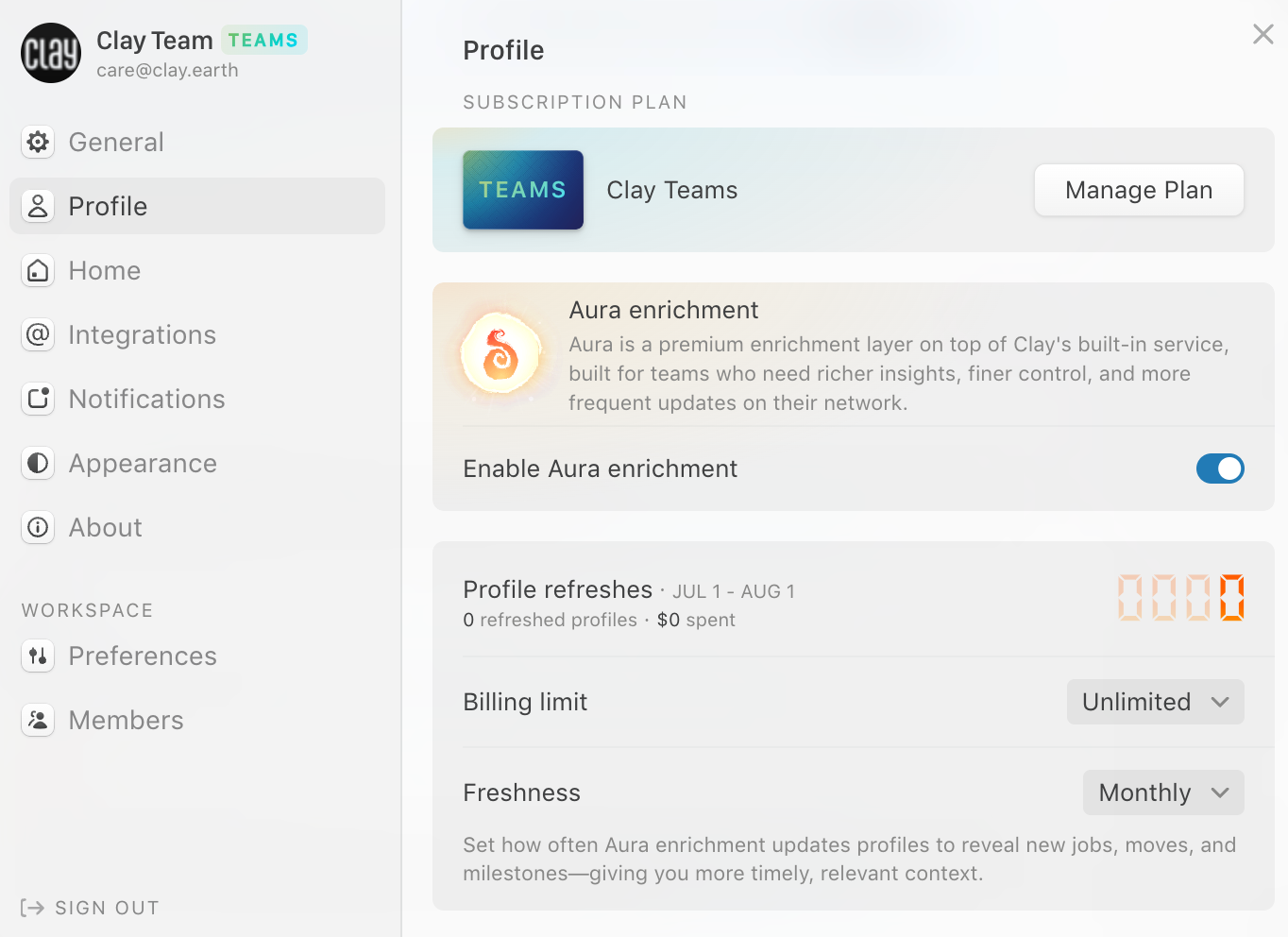Click SIGN OUT at bottom left
This screenshot has width=1288, height=937.
point(90,907)
